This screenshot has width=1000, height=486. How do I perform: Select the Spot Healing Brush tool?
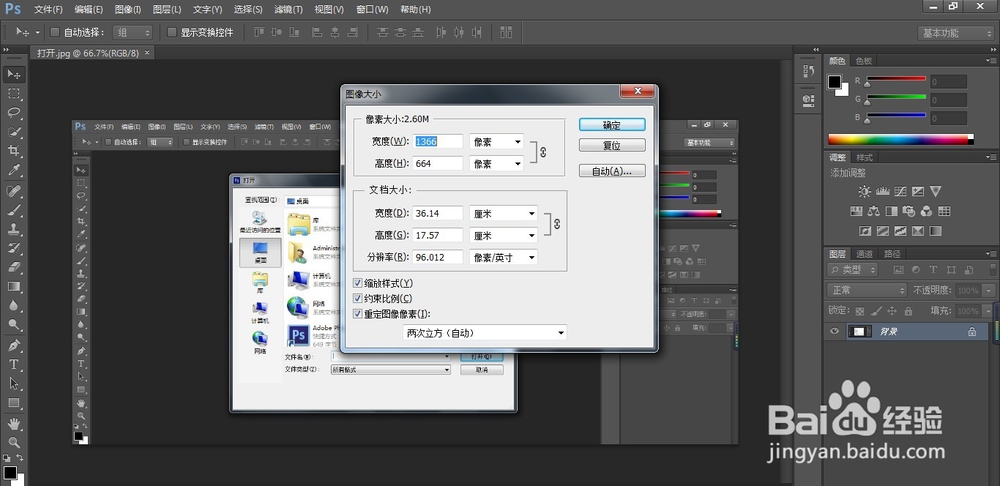tap(13, 191)
